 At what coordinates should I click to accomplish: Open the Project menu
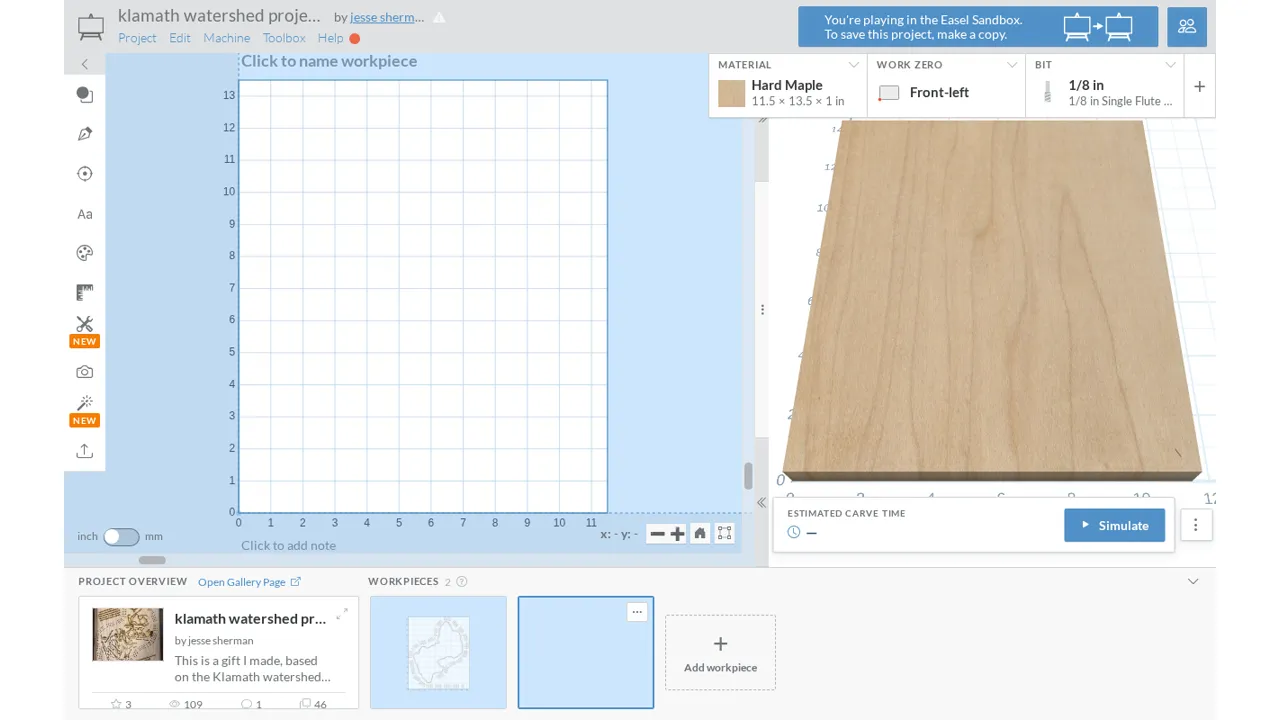pyautogui.click(x=137, y=38)
